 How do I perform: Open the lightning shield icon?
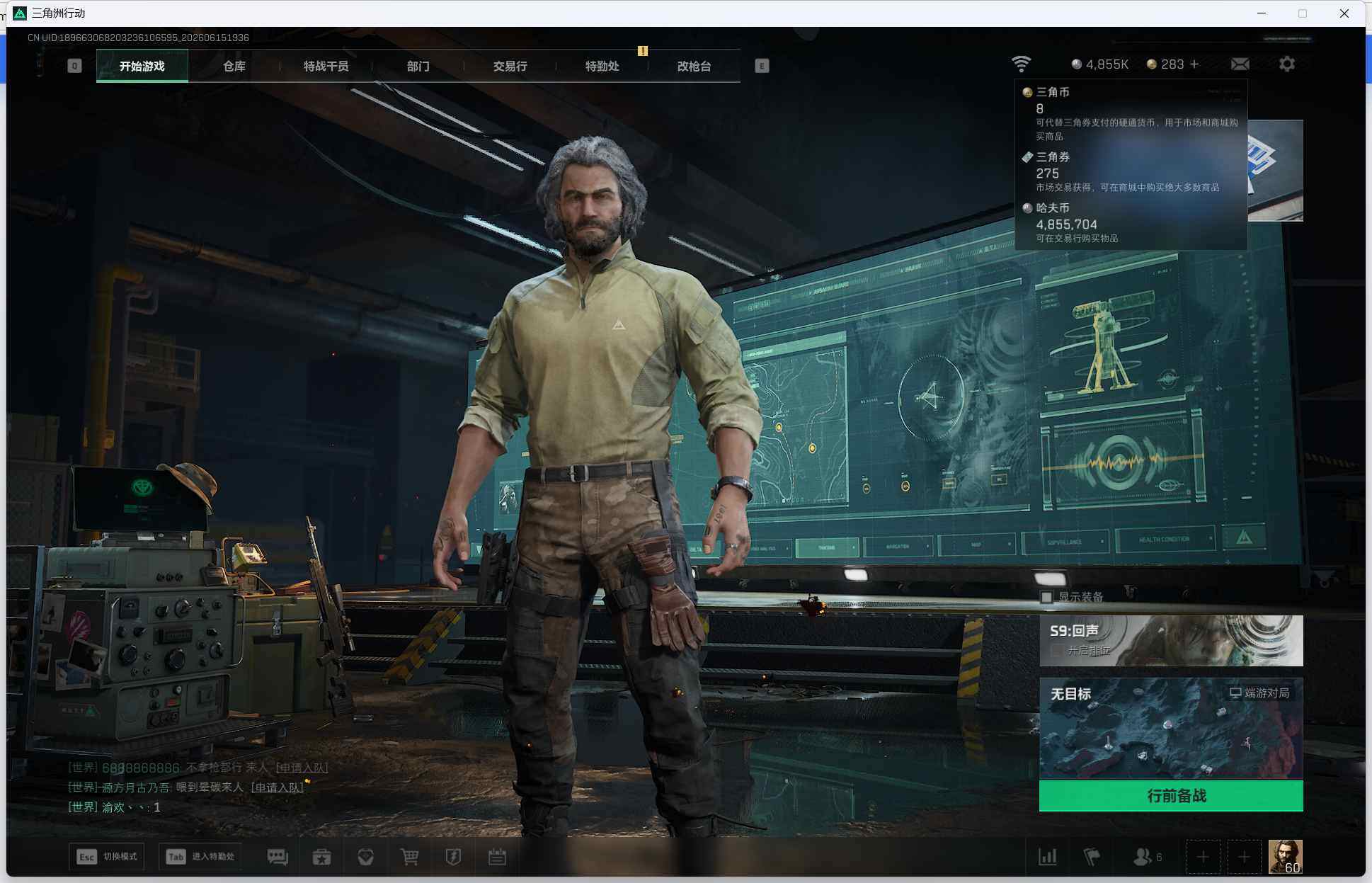(453, 857)
